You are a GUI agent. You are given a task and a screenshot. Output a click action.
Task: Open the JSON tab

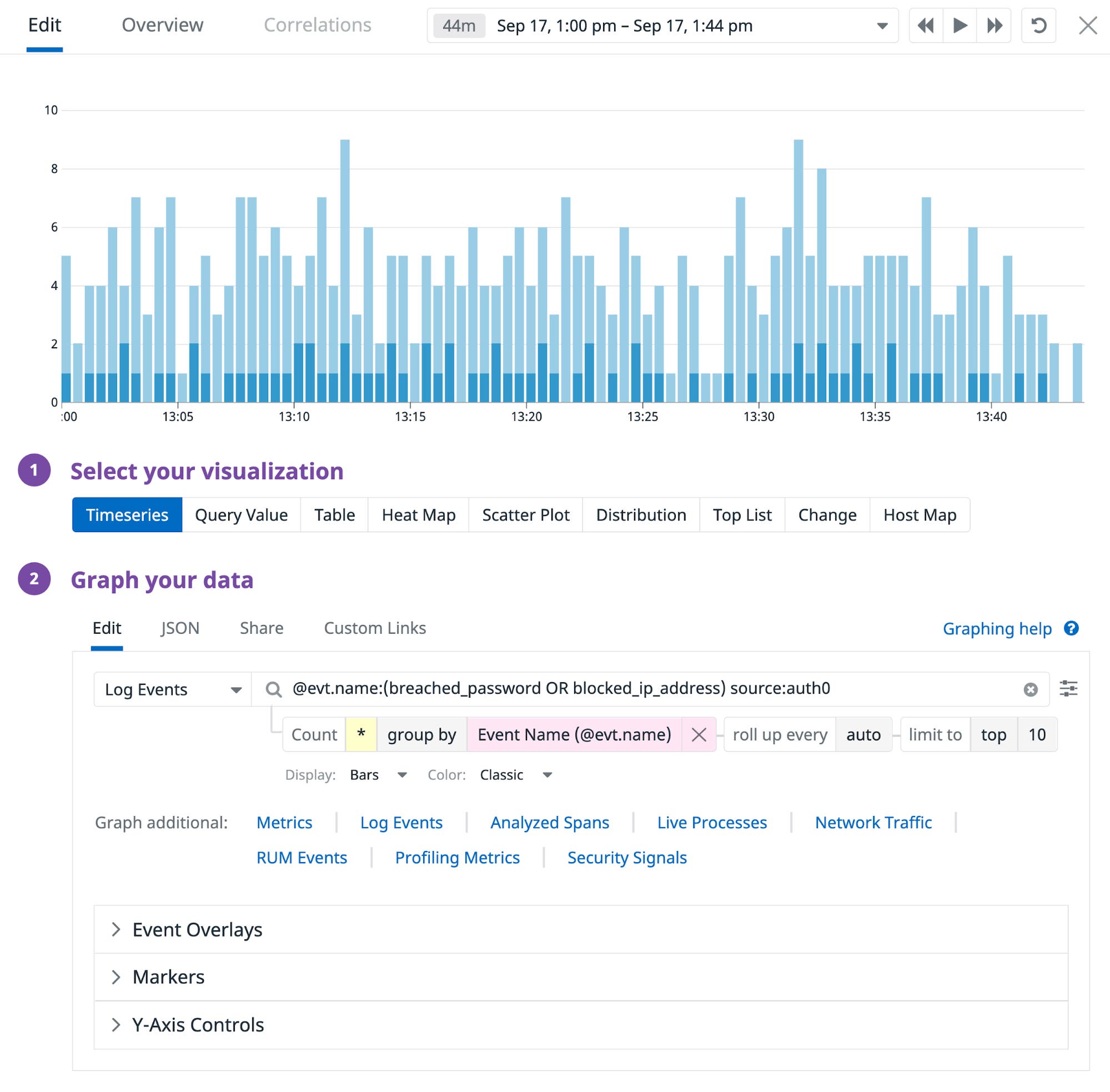click(x=179, y=628)
